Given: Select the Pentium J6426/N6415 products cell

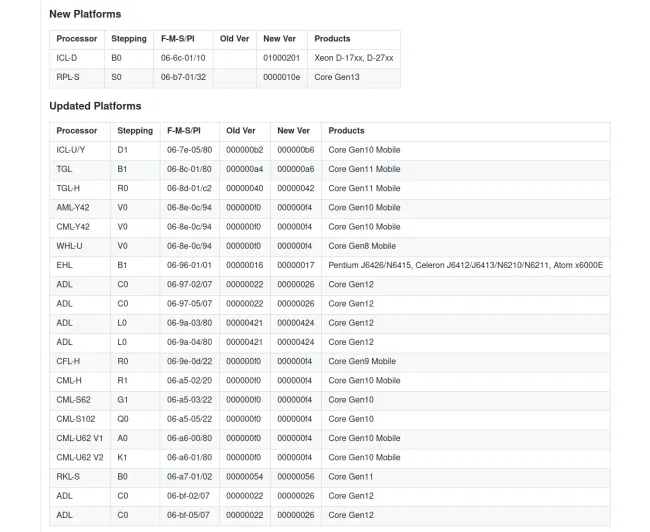Looking at the screenshot, I should [466, 265].
